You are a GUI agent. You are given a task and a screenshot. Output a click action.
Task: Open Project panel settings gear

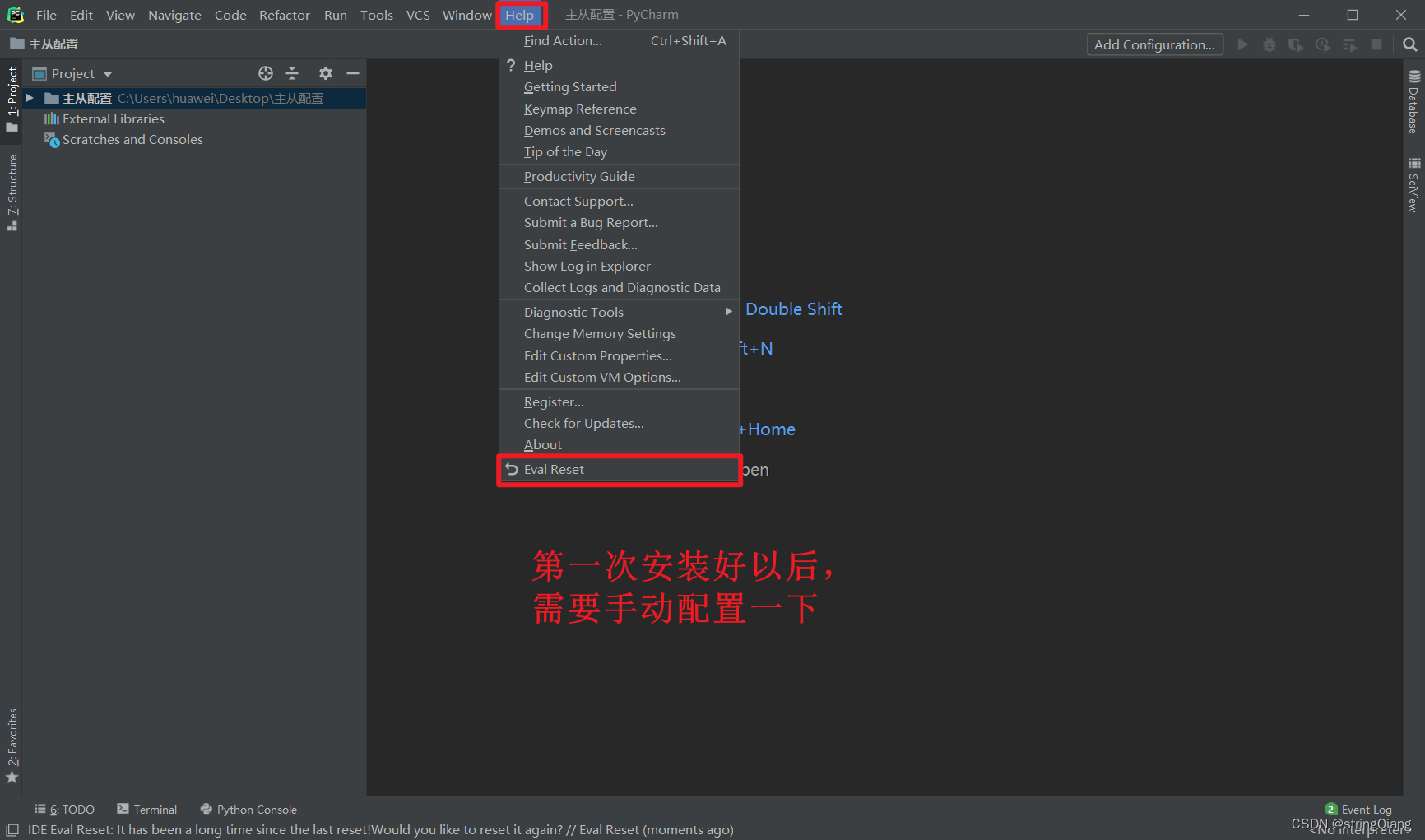click(326, 73)
